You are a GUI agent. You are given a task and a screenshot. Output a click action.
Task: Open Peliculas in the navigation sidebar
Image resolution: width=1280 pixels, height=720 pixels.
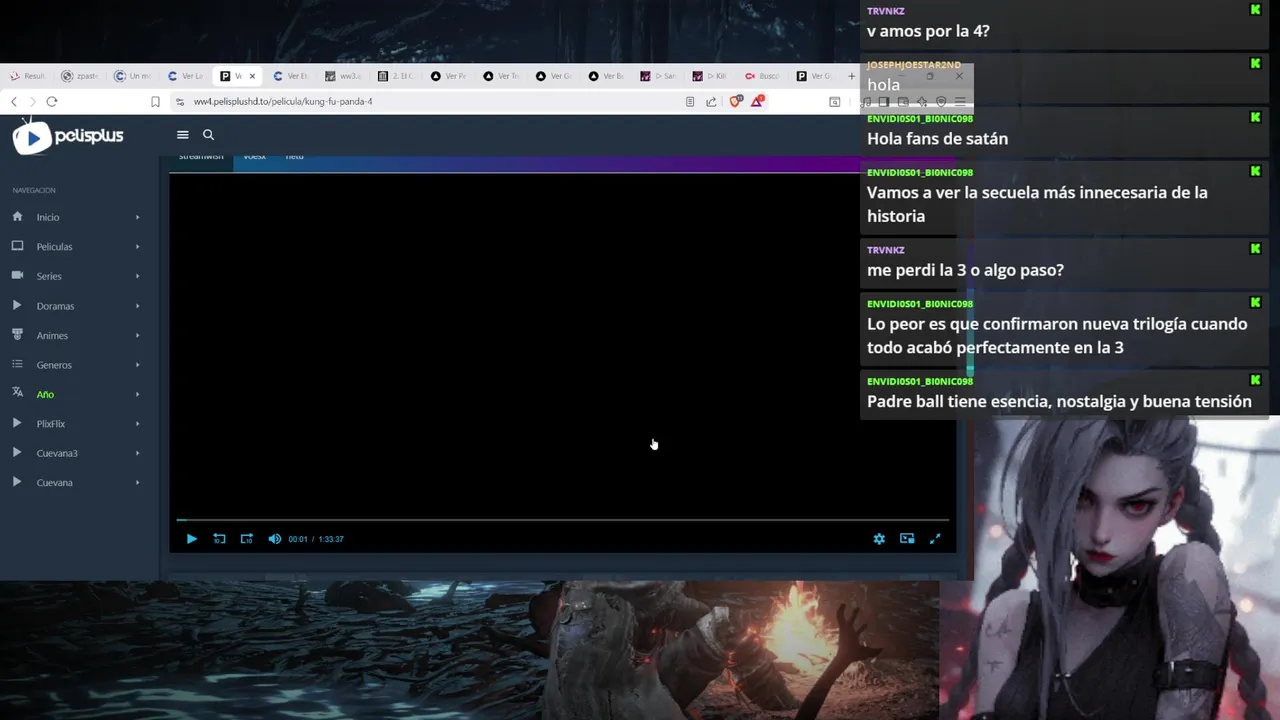tap(55, 247)
